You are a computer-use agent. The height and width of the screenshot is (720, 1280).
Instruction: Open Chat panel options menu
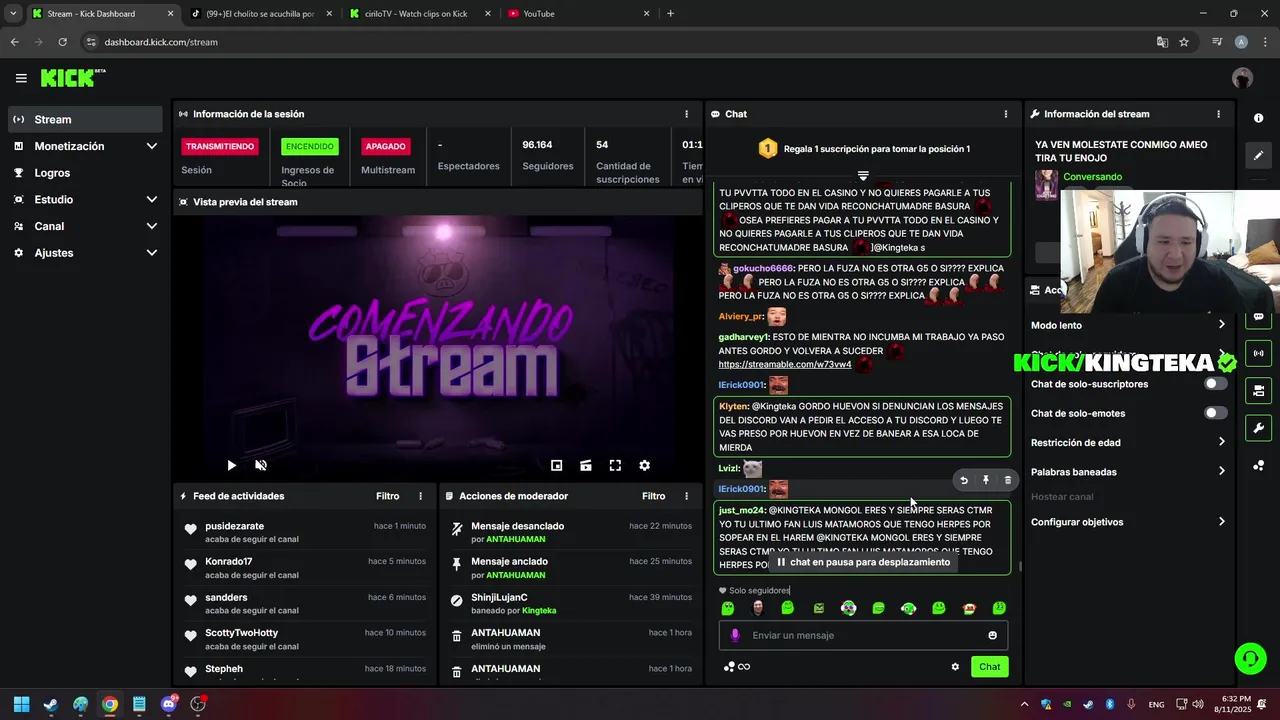coord(1006,114)
